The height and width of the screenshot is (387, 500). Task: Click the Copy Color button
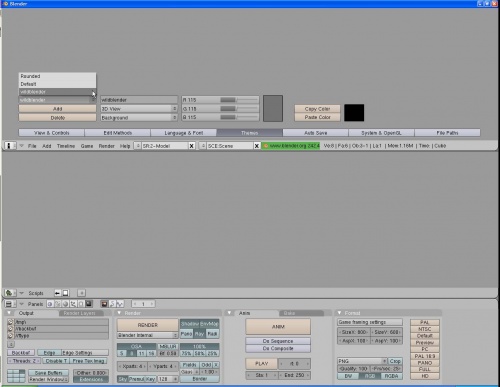click(x=317, y=109)
